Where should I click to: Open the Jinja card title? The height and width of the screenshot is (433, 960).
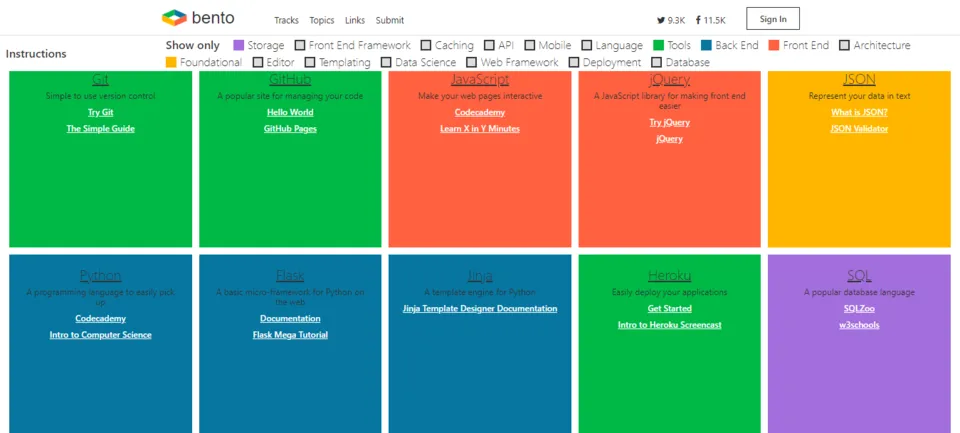pyautogui.click(x=480, y=276)
